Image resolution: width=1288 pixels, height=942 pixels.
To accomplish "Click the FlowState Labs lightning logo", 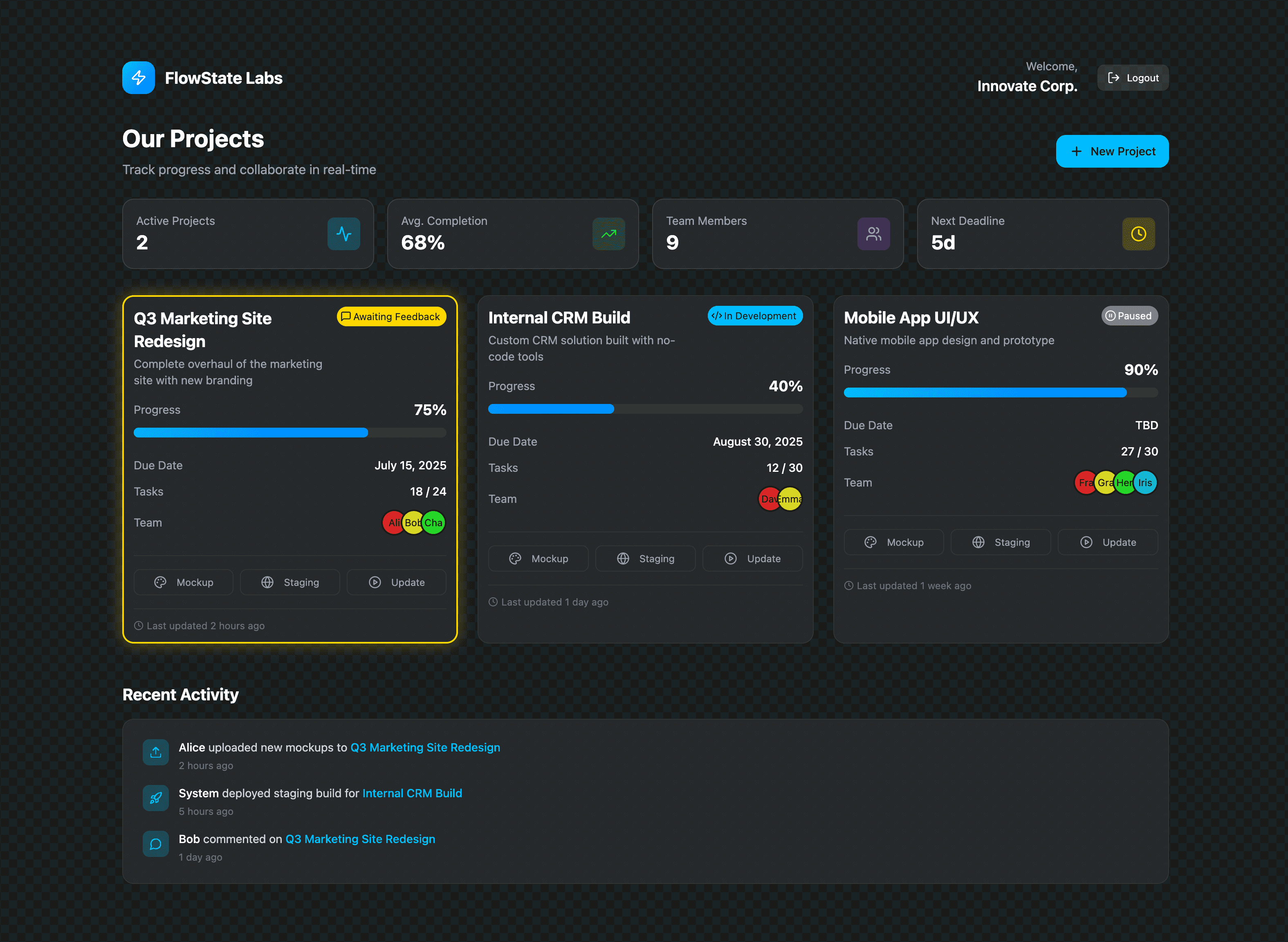I will 138,78.
